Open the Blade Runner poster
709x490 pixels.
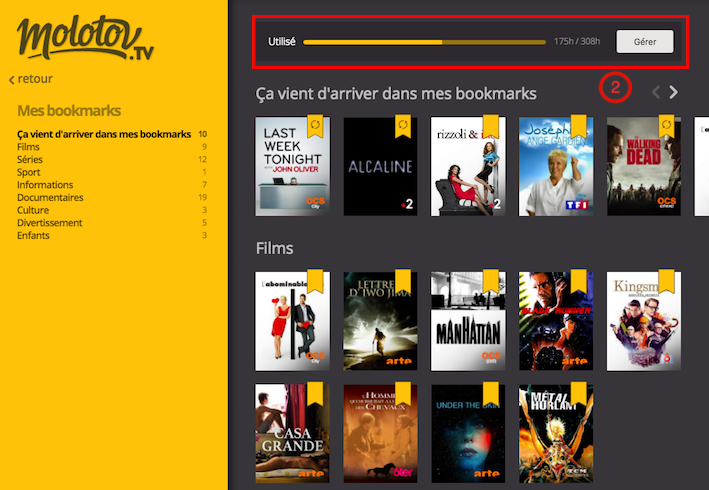[556, 321]
